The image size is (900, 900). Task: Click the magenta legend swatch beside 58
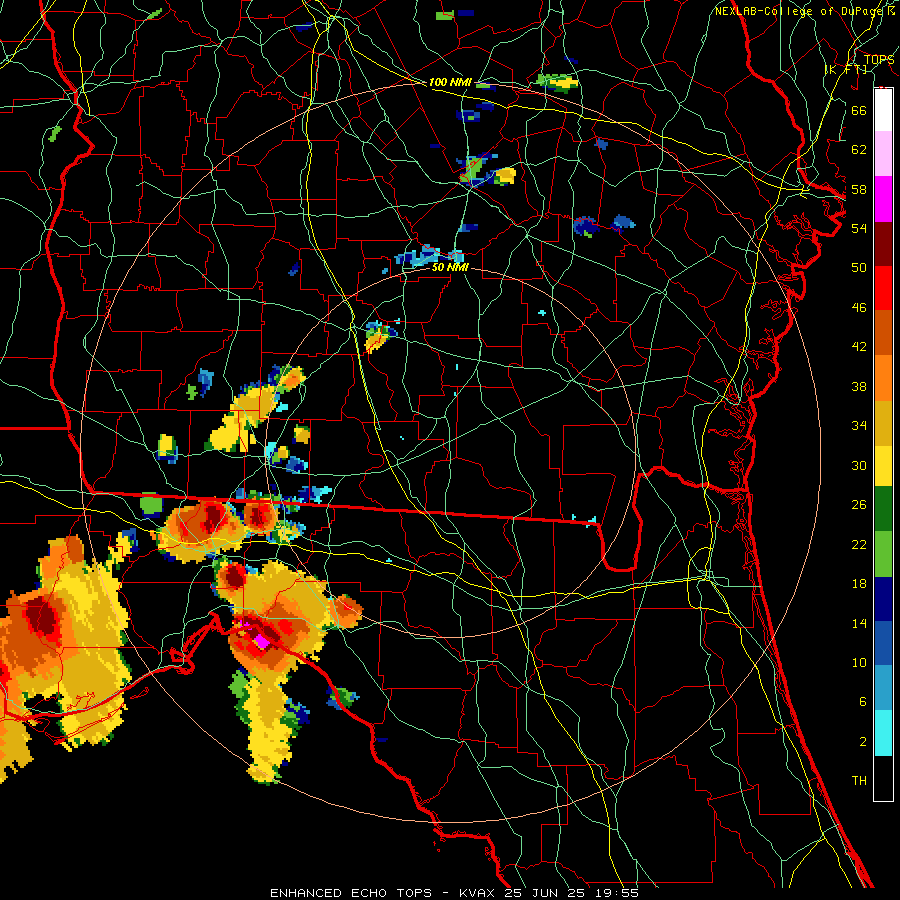[883, 199]
